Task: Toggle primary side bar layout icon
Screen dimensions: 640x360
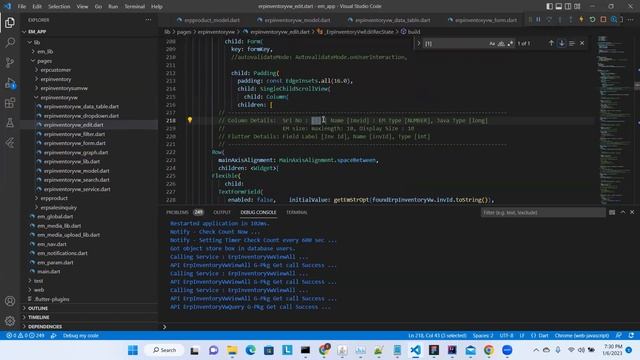Action: coord(549,6)
